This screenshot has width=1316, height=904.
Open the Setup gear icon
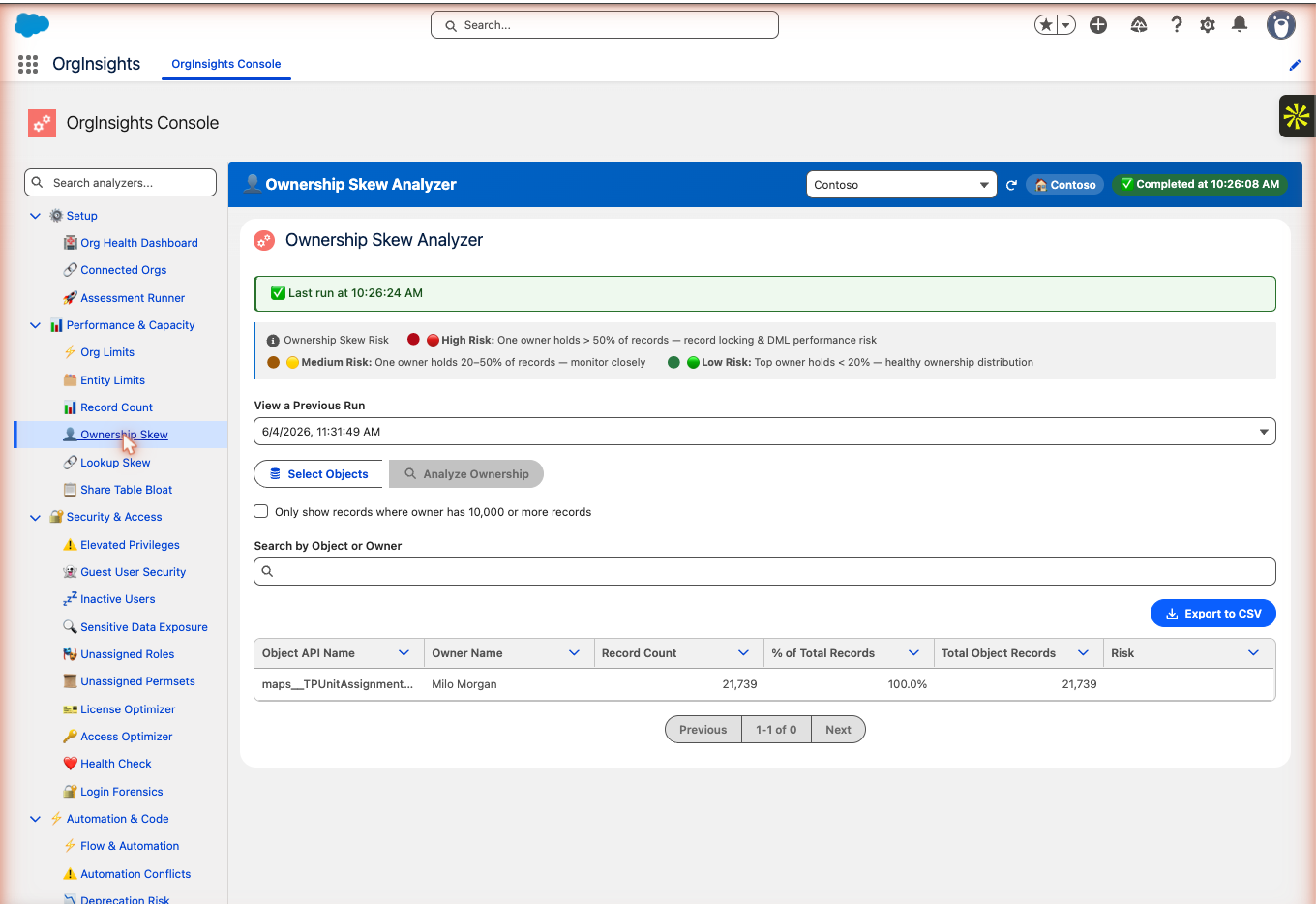tap(1208, 25)
